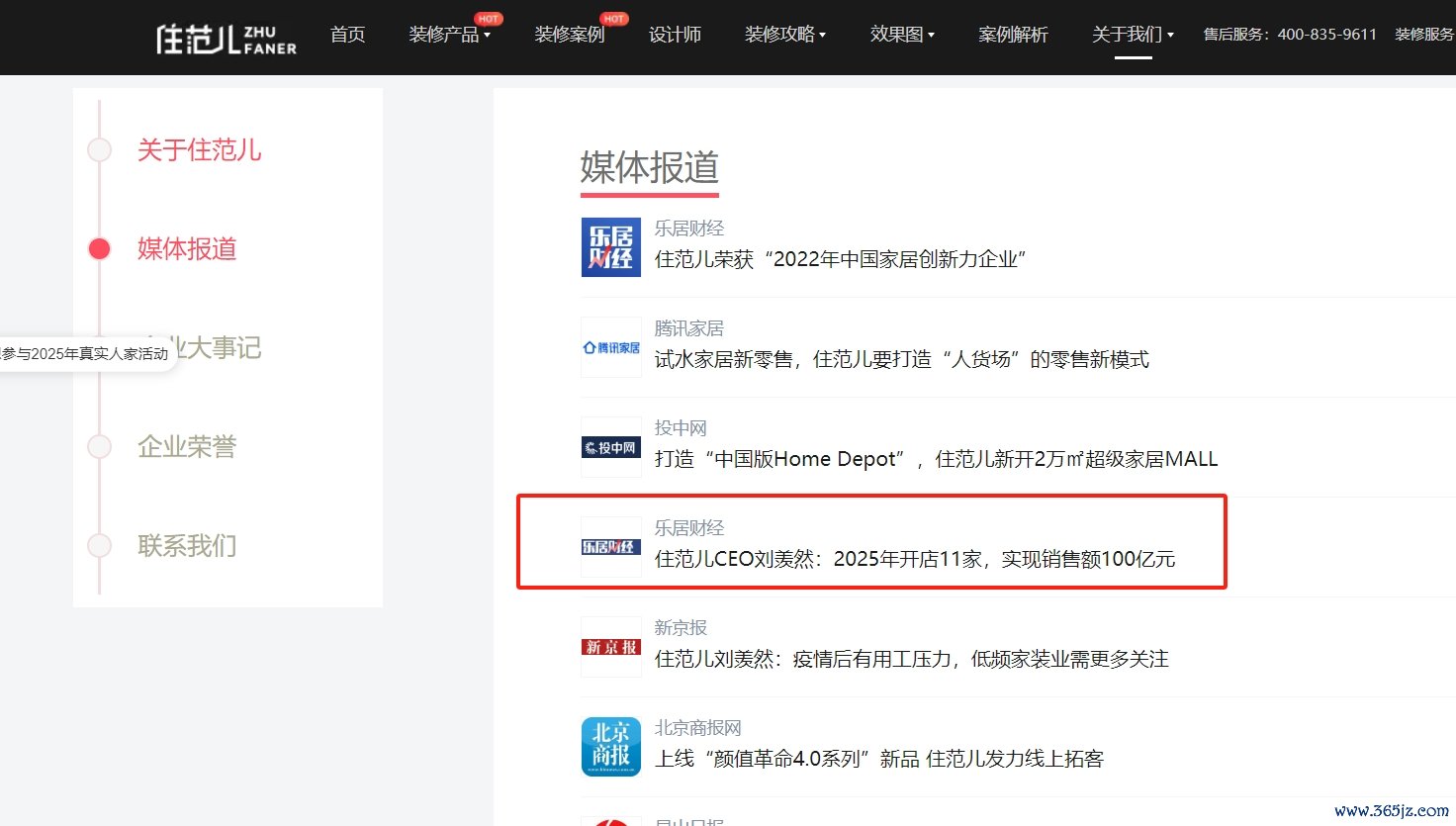Open the 住范儿CEO刘羡然 2025年开店11家 article
Viewport: 1456px width, 826px height.
click(915, 559)
